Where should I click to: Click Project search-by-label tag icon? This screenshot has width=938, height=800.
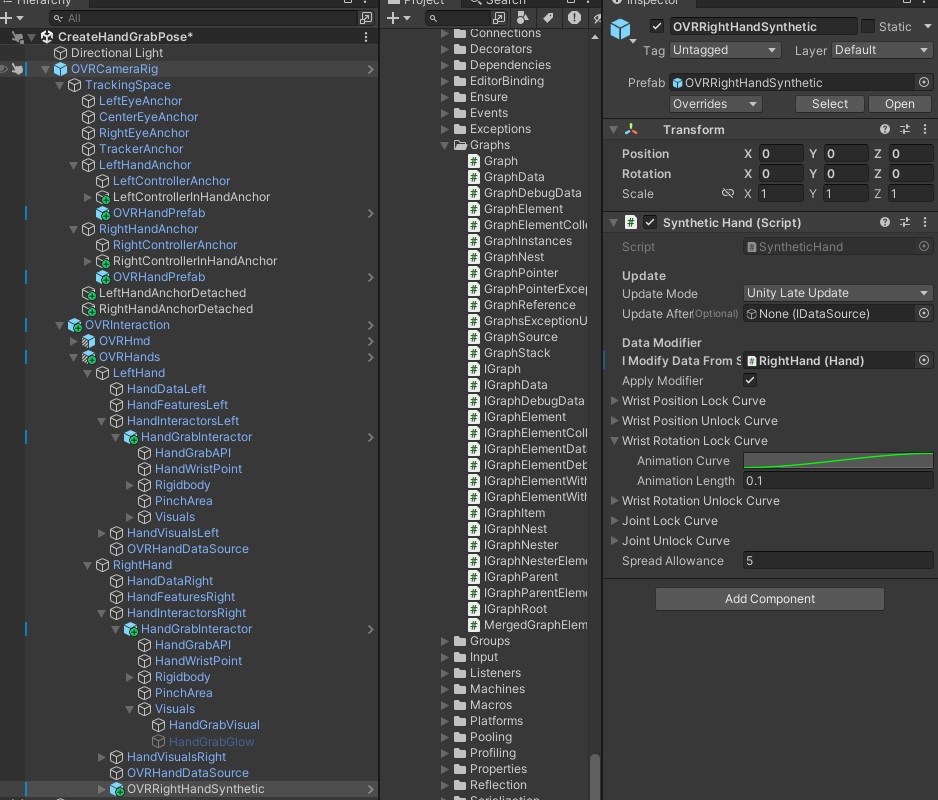(x=548, y=18)
